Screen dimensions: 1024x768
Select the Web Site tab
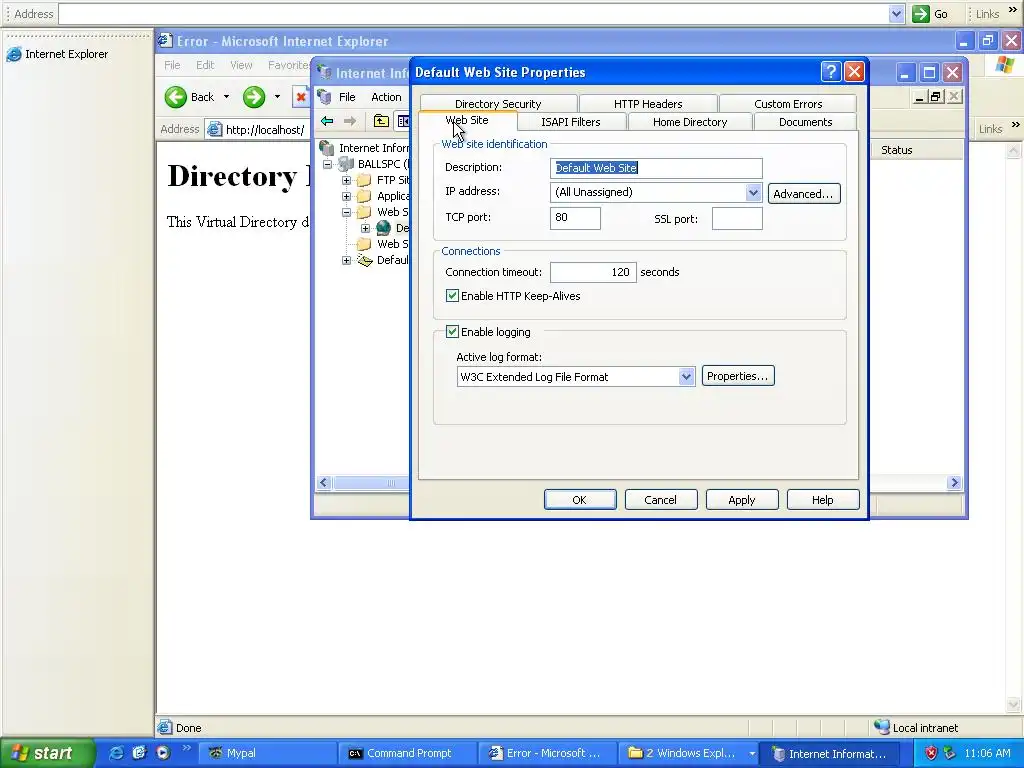tap(467, 120)
